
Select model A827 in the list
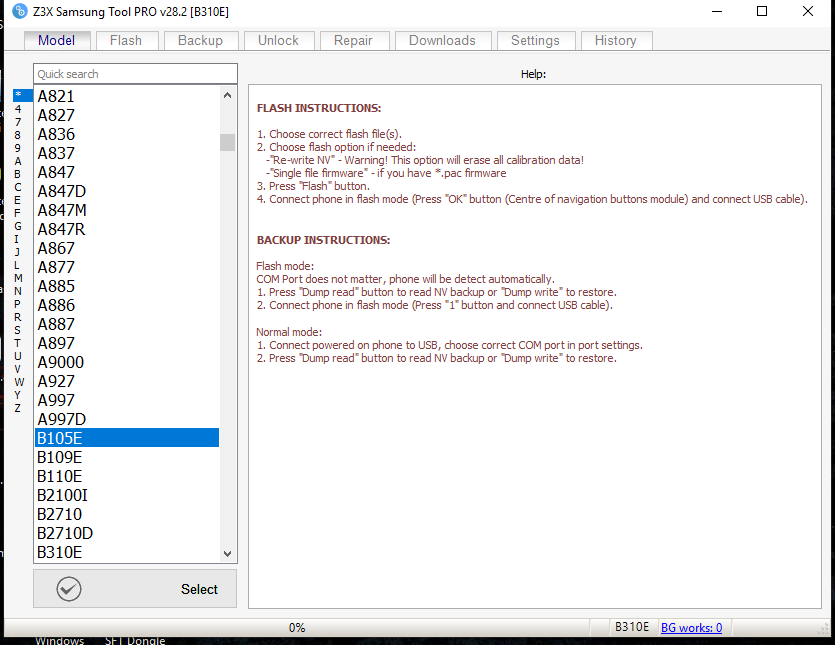127,115
